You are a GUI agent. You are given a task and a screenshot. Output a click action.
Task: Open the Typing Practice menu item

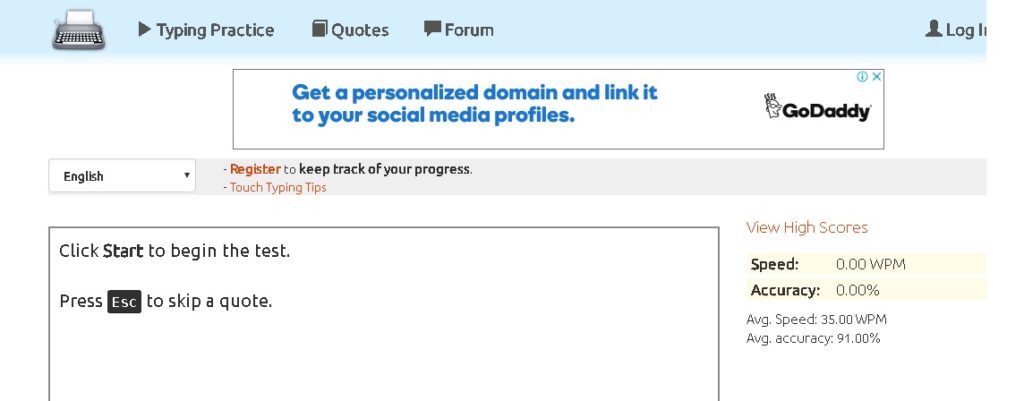(x=215, y=30)
